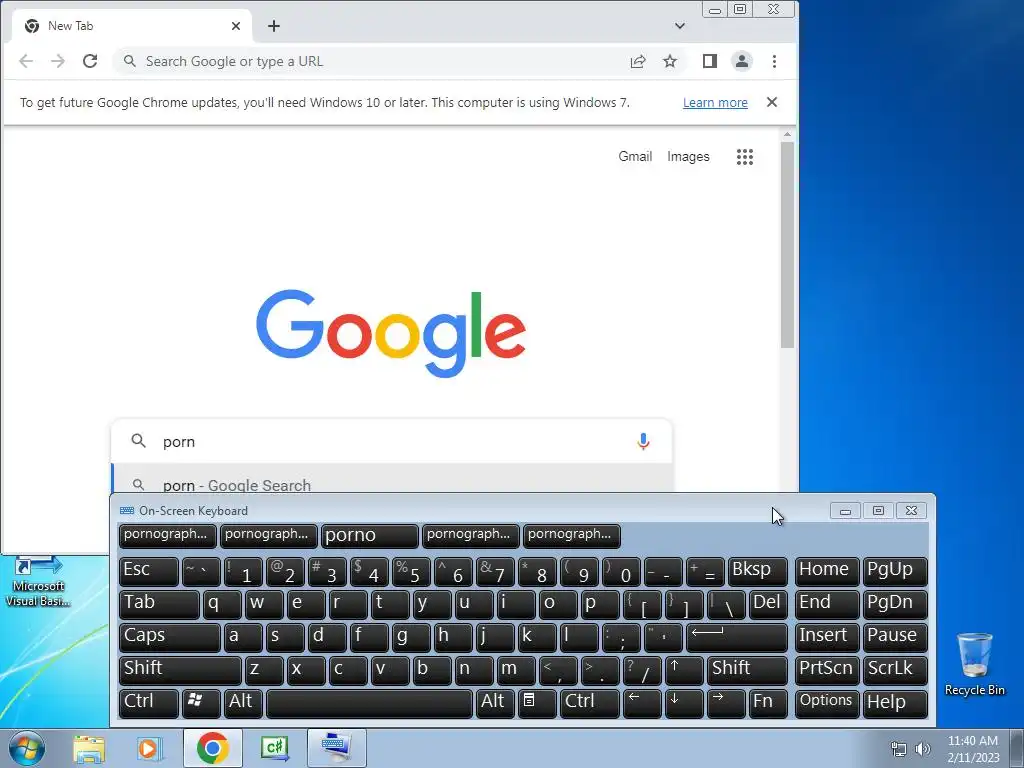The width and height of the screenshot is (1024, 768).
Task: Click the left arrow key
Action: [x=643, y=703]
